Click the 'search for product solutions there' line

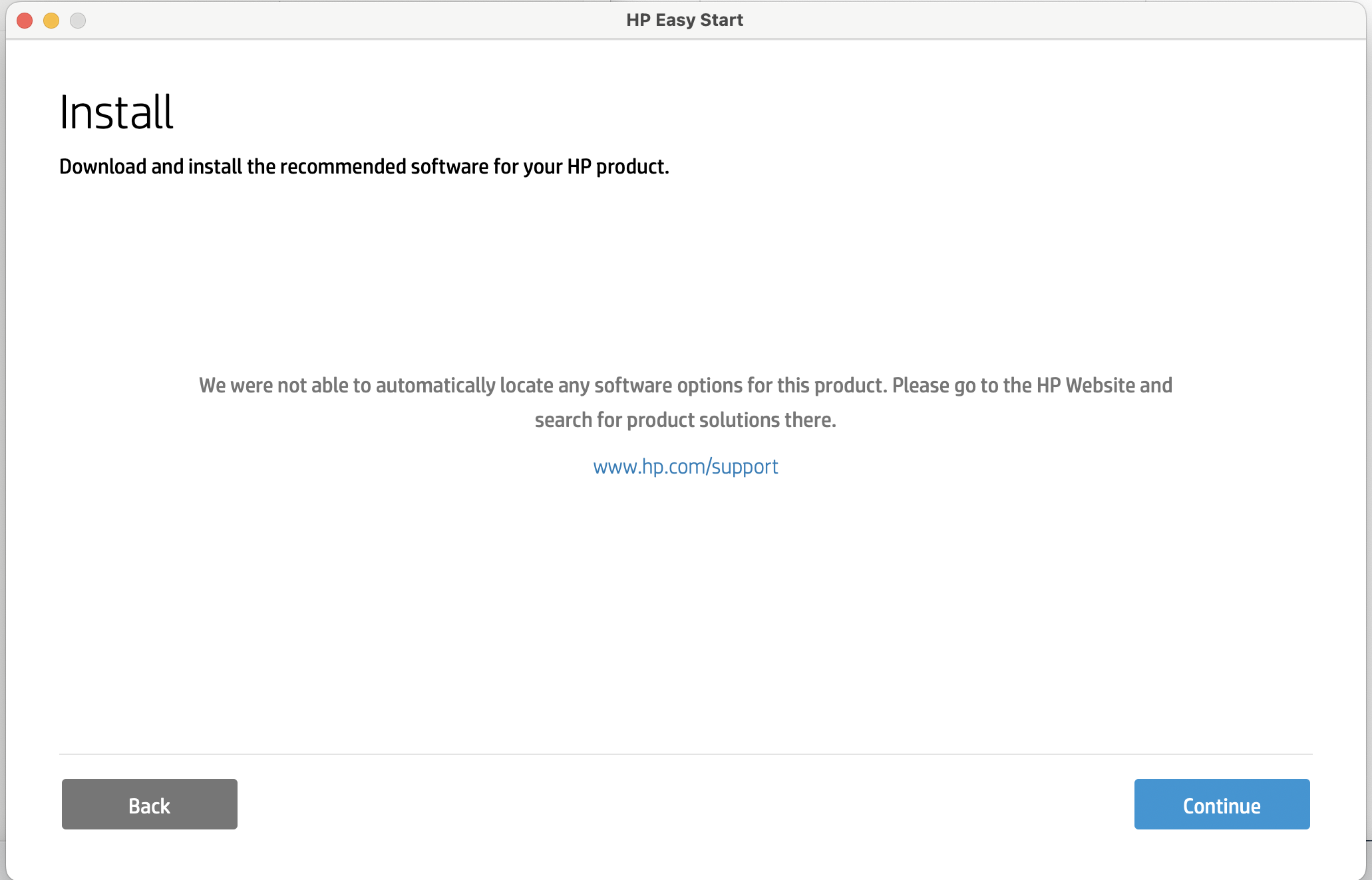pyautogui.click(x=685, y=420)
